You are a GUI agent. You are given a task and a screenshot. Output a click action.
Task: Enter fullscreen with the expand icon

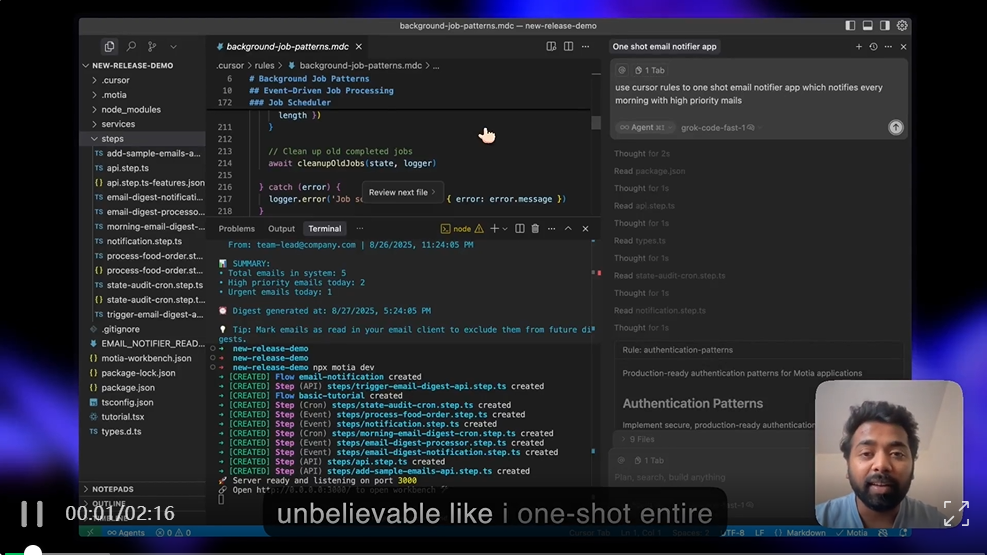[x=956, y=513]
